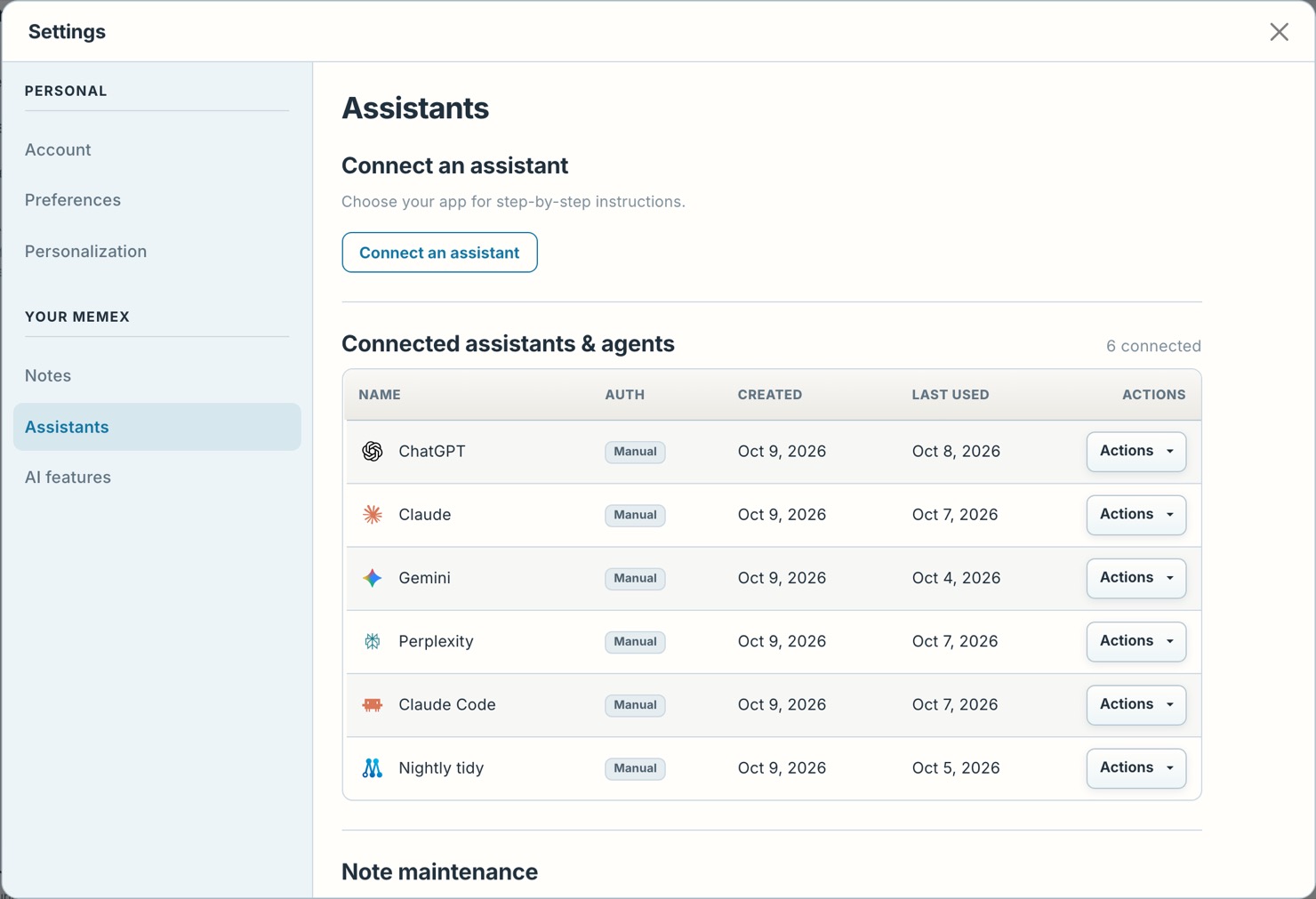The image size is (1316, 899).
Task: Click the NAME column header
Action: pos(380,395)
